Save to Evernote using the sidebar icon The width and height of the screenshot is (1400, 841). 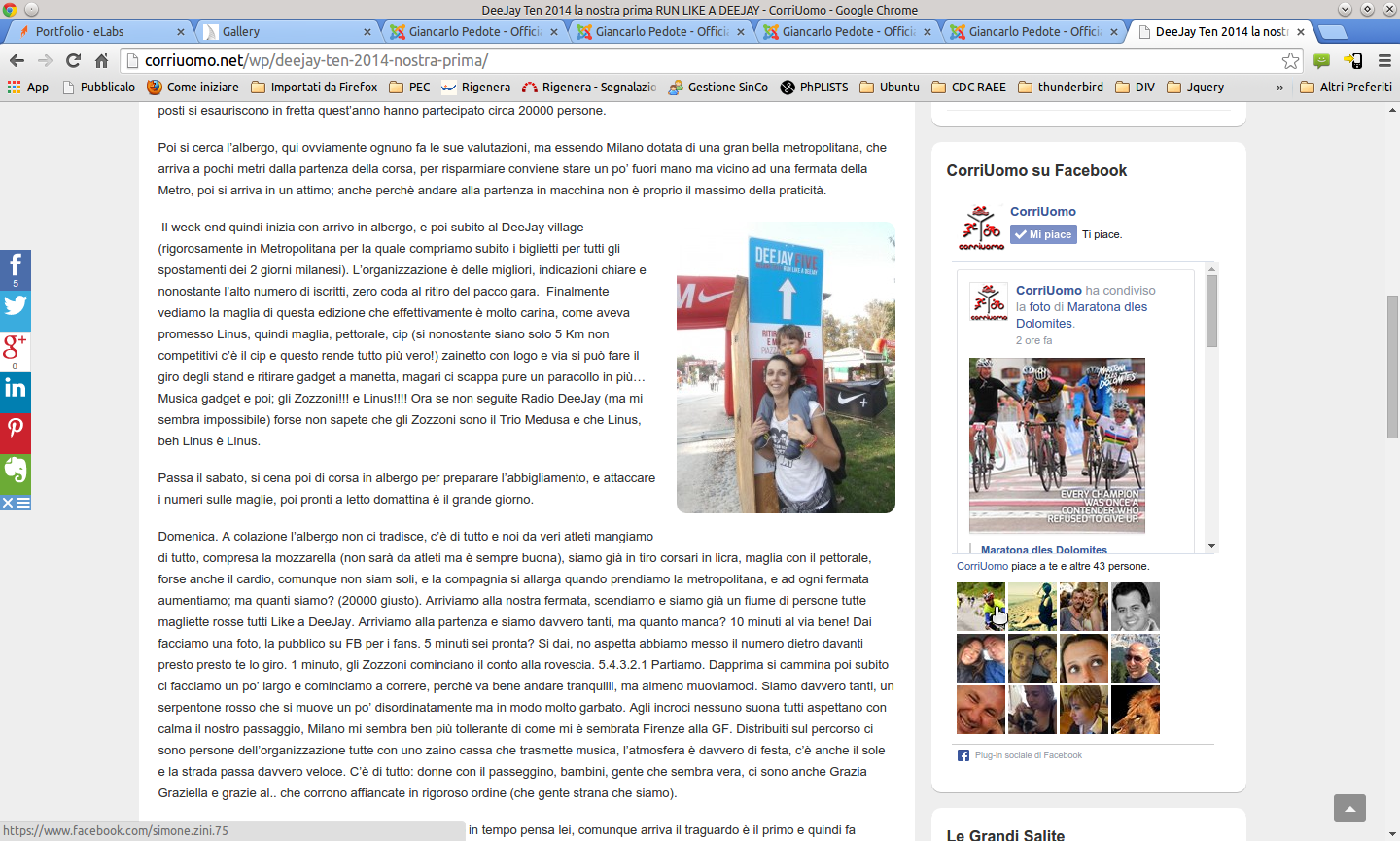(16, 473)
